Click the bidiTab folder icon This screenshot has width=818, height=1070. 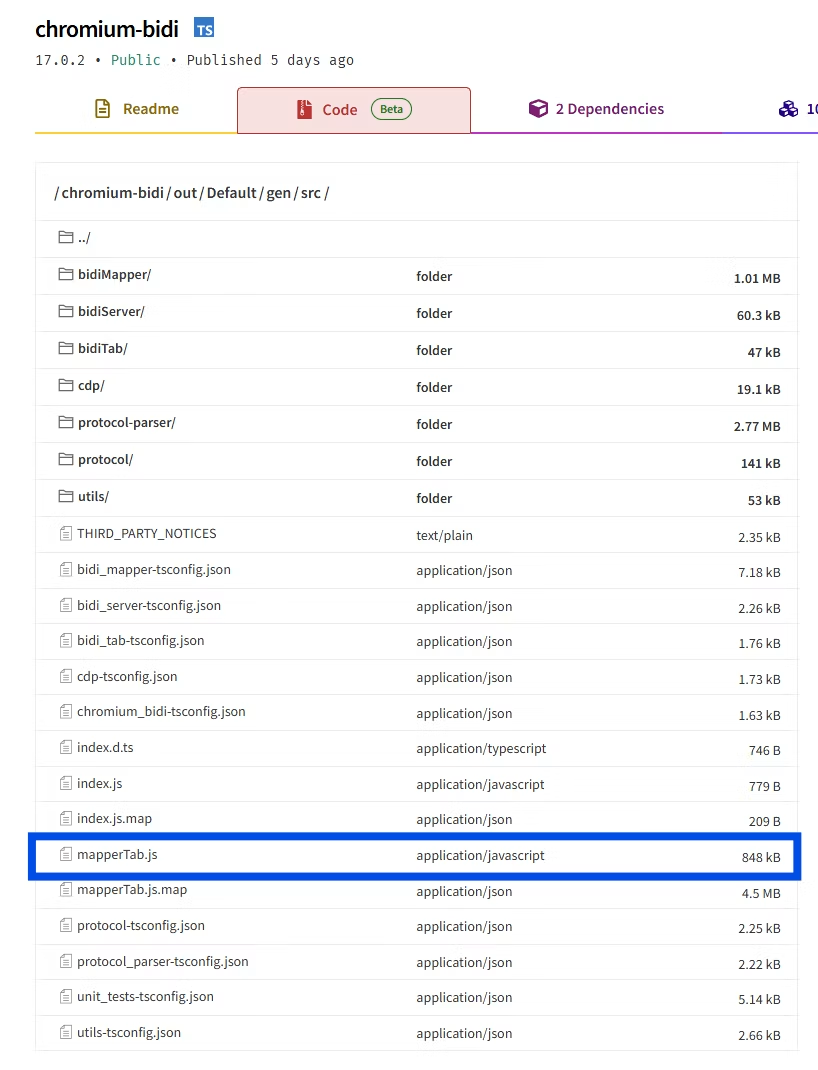point(66,348)
